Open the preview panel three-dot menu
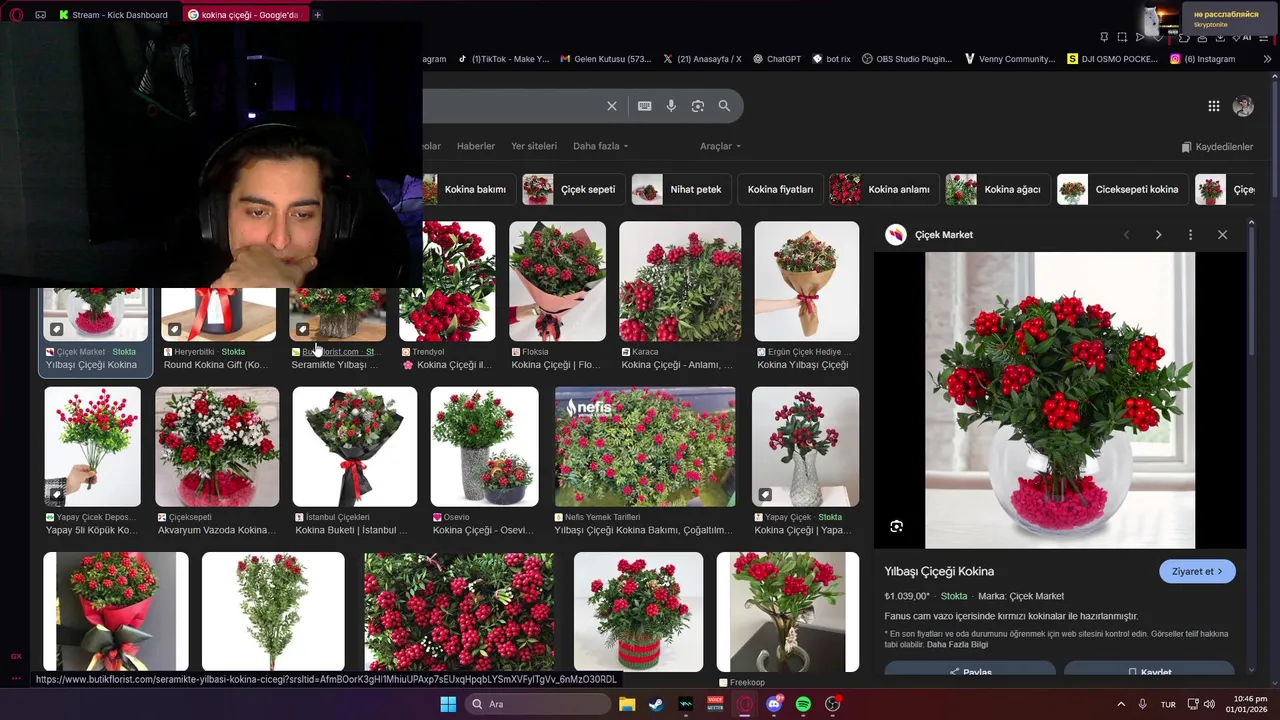 point(1190,235)
